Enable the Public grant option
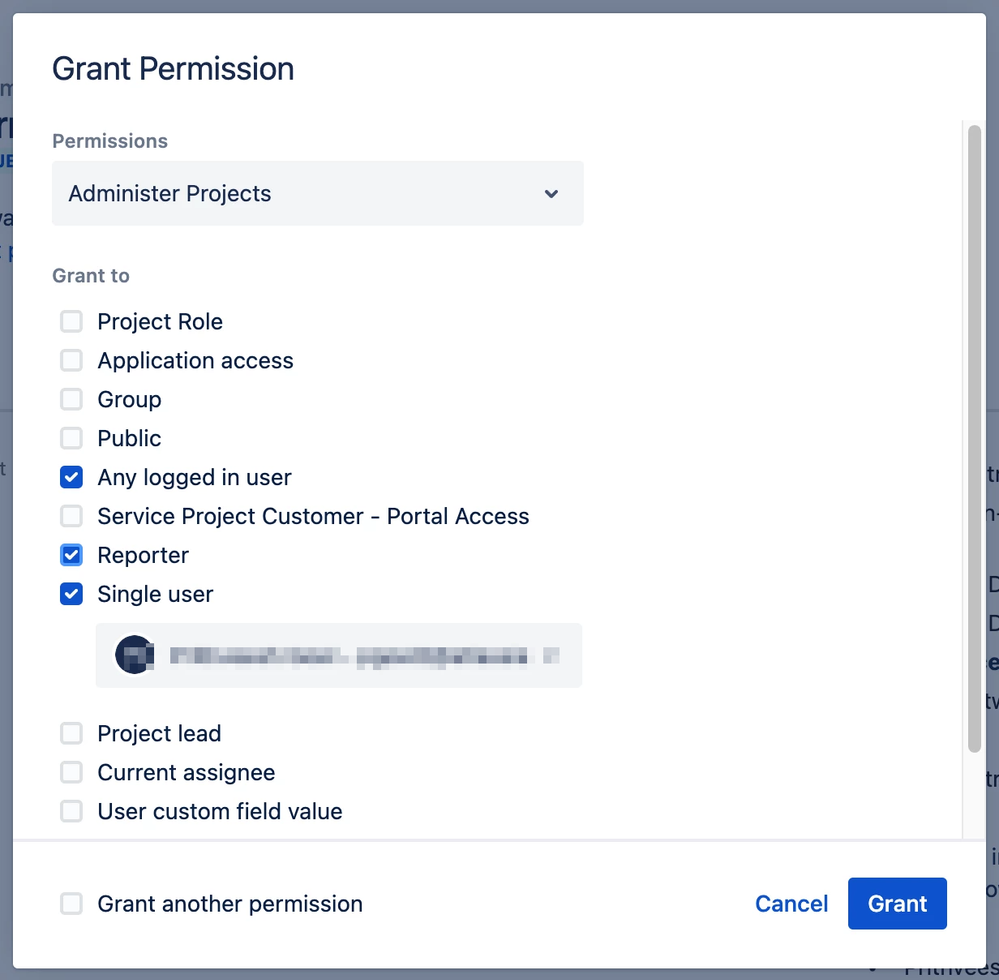Image resolution: width=999 pixels, height=980 pixels. coord(71,438)
